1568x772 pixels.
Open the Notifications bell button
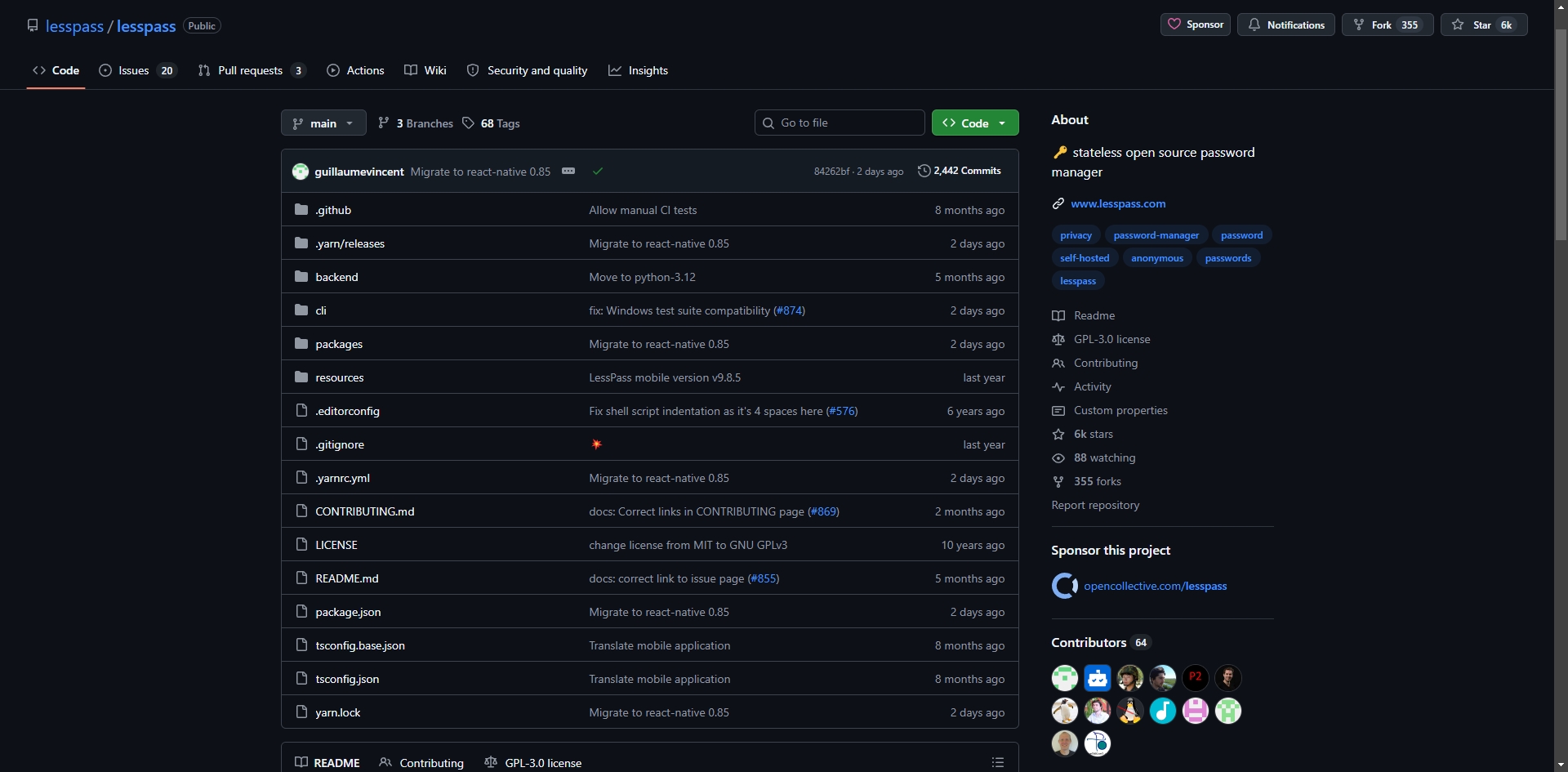coord(1285,25)
